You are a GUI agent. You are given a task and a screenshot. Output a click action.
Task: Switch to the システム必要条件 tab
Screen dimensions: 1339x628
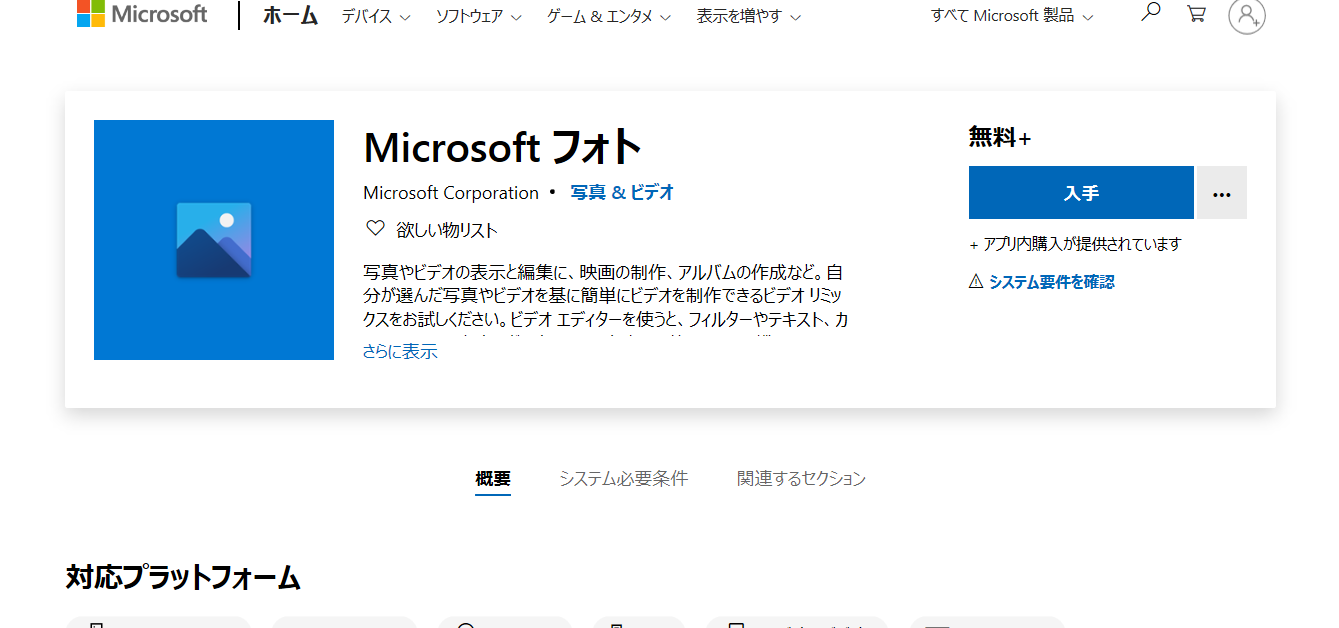point(623,479)
